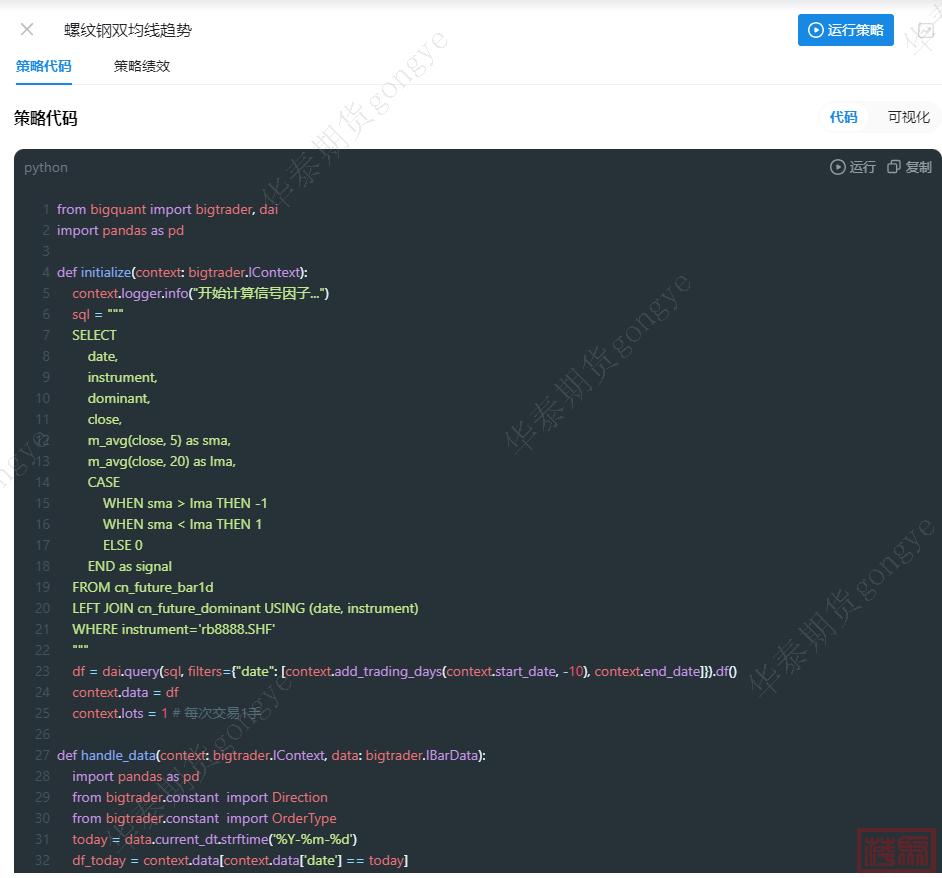Click the blue 运行策略 run strategy button
Viewport: 942px width, 878px height.
845,30
